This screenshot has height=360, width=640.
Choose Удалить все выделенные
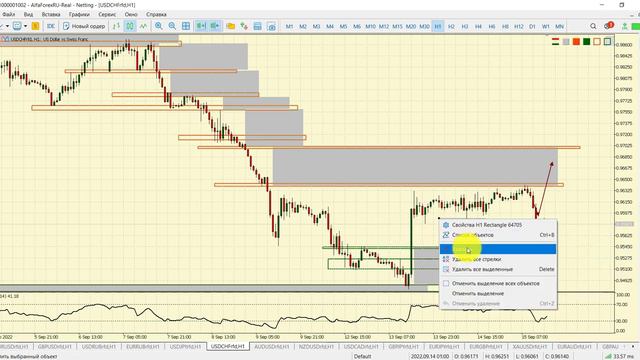point(498,269)
